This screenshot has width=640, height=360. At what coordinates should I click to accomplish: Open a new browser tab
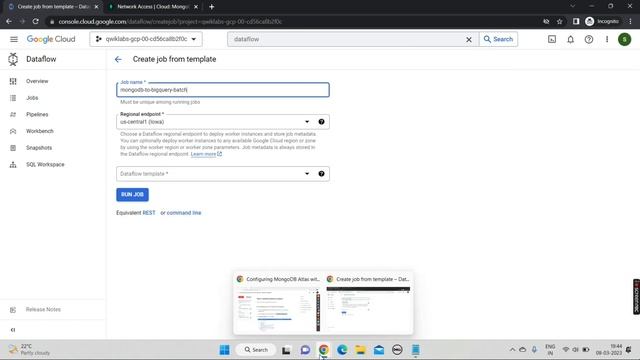[x=211, y=7]
